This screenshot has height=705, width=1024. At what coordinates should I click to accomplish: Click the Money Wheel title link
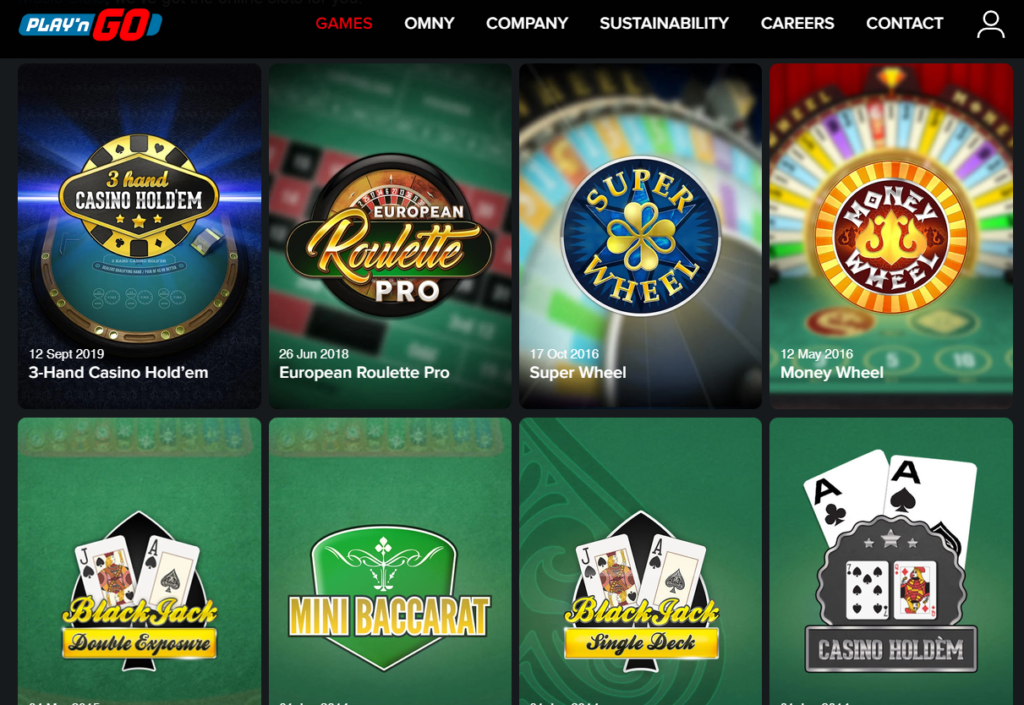[832, 373]
